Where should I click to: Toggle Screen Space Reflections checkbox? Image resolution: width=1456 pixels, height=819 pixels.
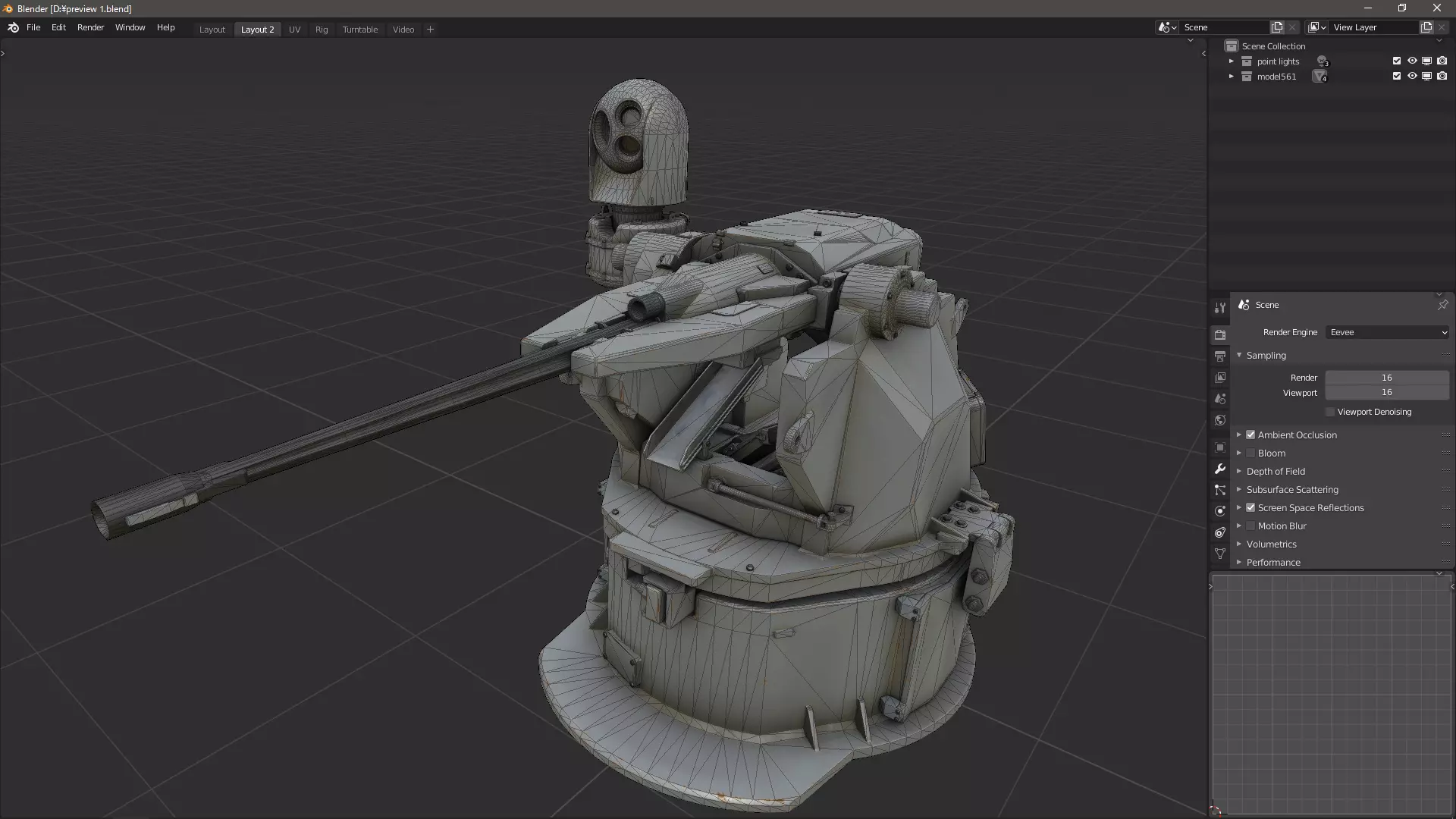pos(1250,507)
